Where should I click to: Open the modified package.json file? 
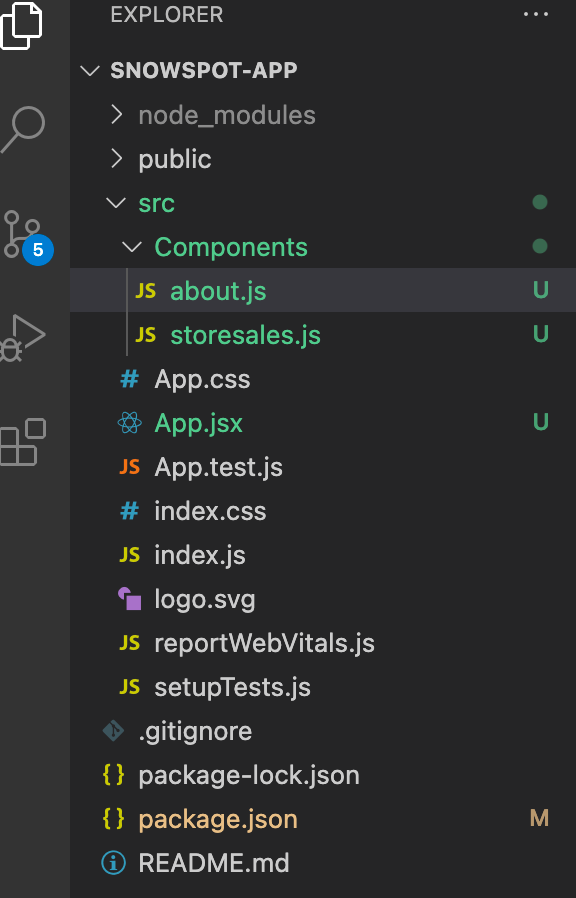(323, 819)
